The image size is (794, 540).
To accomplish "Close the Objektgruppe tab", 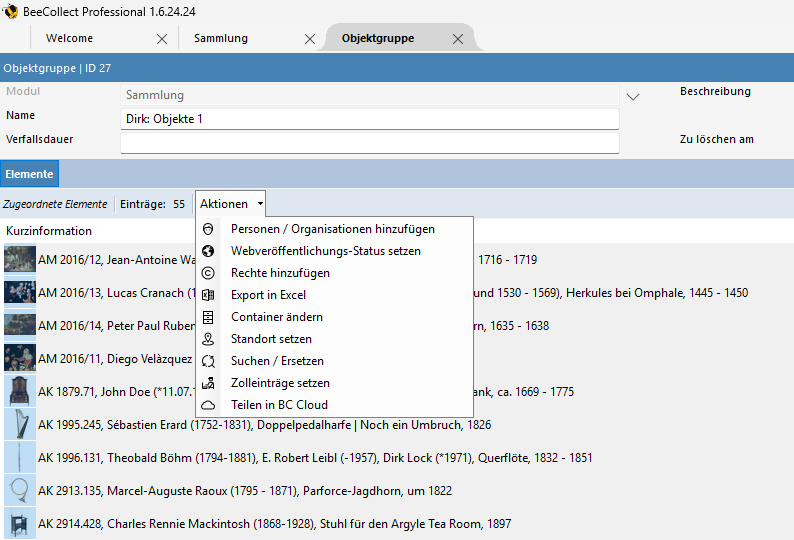I will point(458,39).
